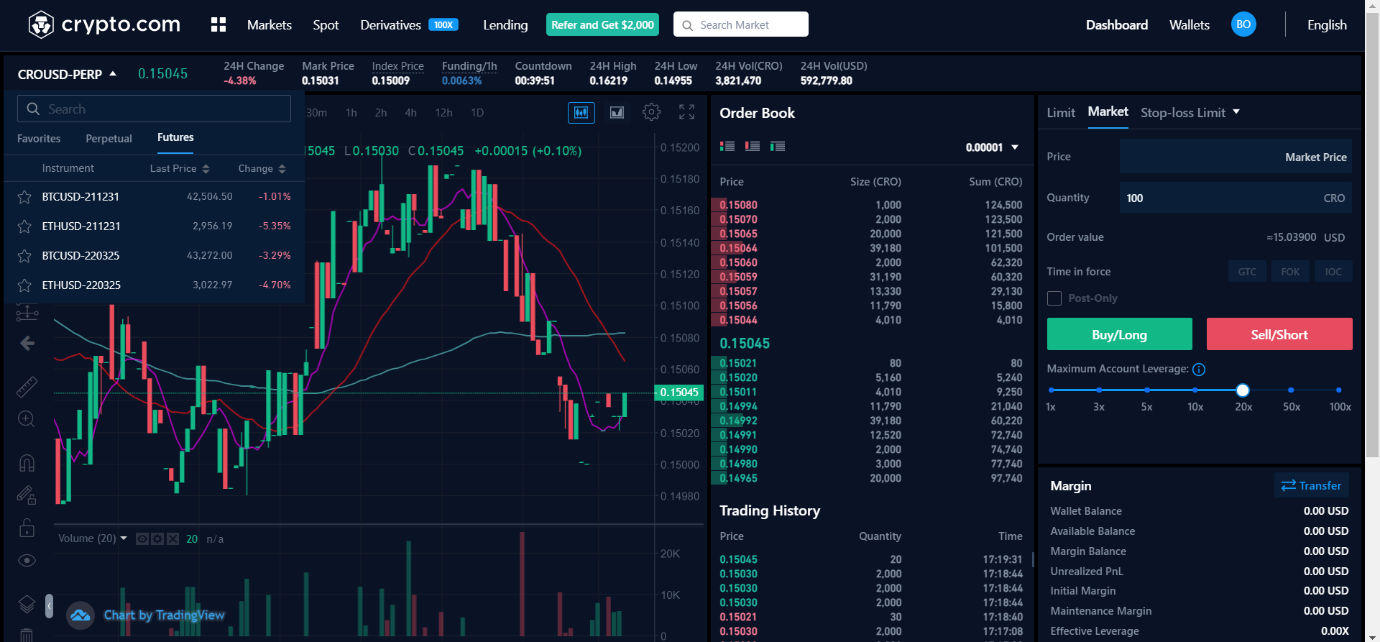Select IOC time in force

point(1334,271)
